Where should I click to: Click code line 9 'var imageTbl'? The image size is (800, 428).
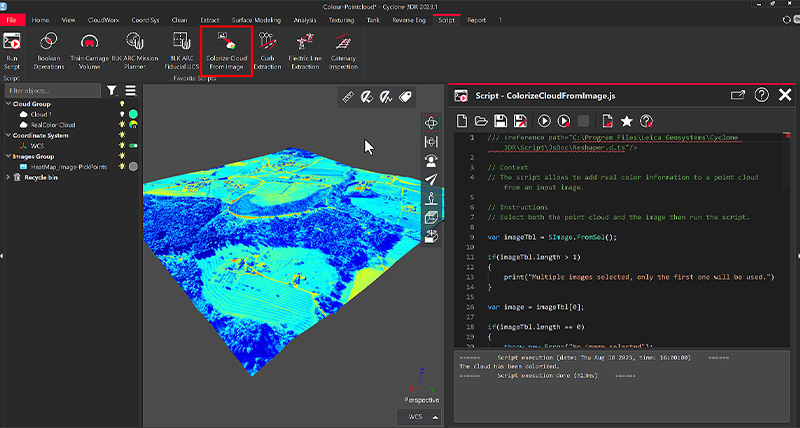point(552,237)
